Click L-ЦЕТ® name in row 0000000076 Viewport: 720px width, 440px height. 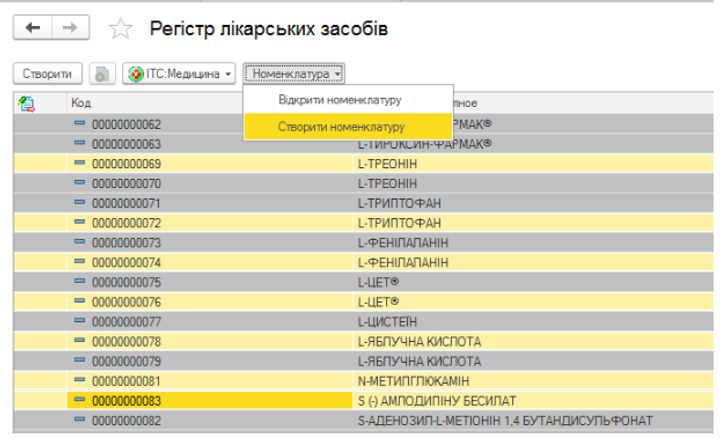coord(378,302)
